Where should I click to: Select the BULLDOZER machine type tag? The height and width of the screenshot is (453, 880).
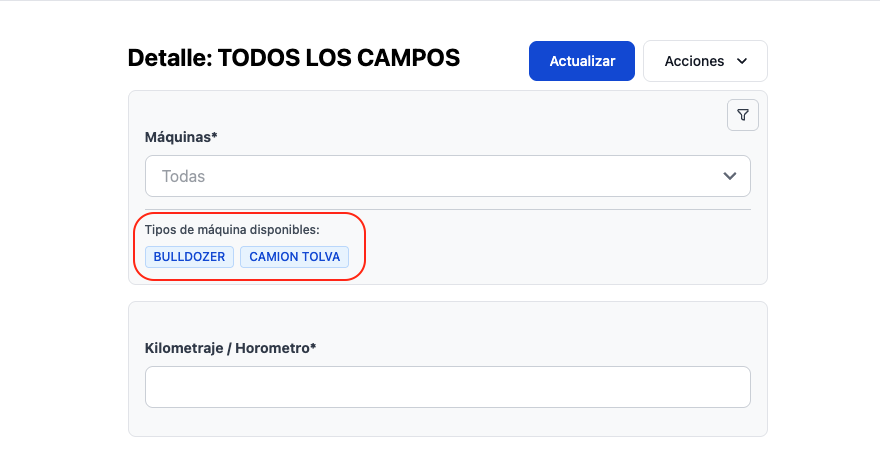pos(189,257)
